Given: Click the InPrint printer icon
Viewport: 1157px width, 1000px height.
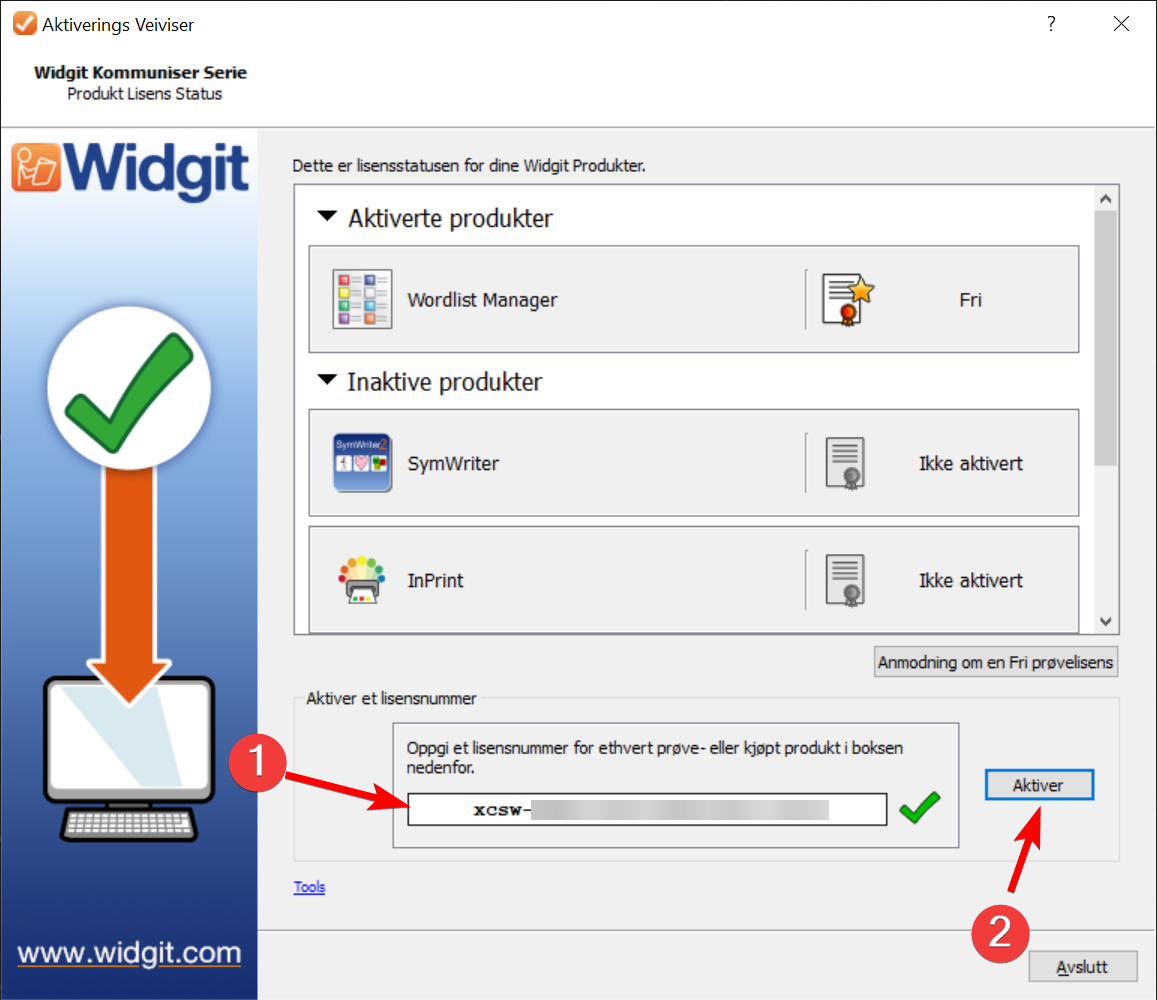Looking at the screenshot, I should (x=362, y=580).
